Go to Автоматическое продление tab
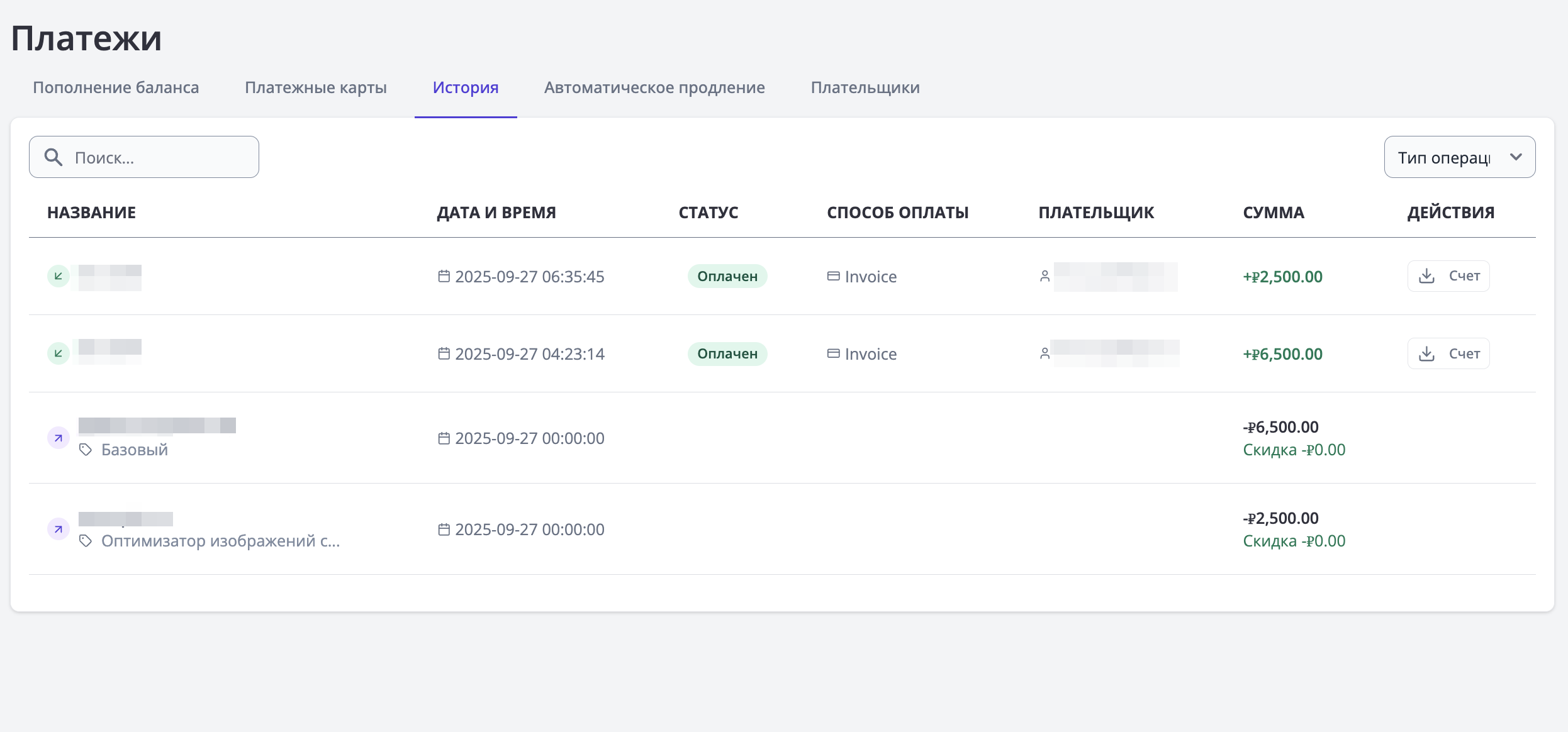 (654, 87)
